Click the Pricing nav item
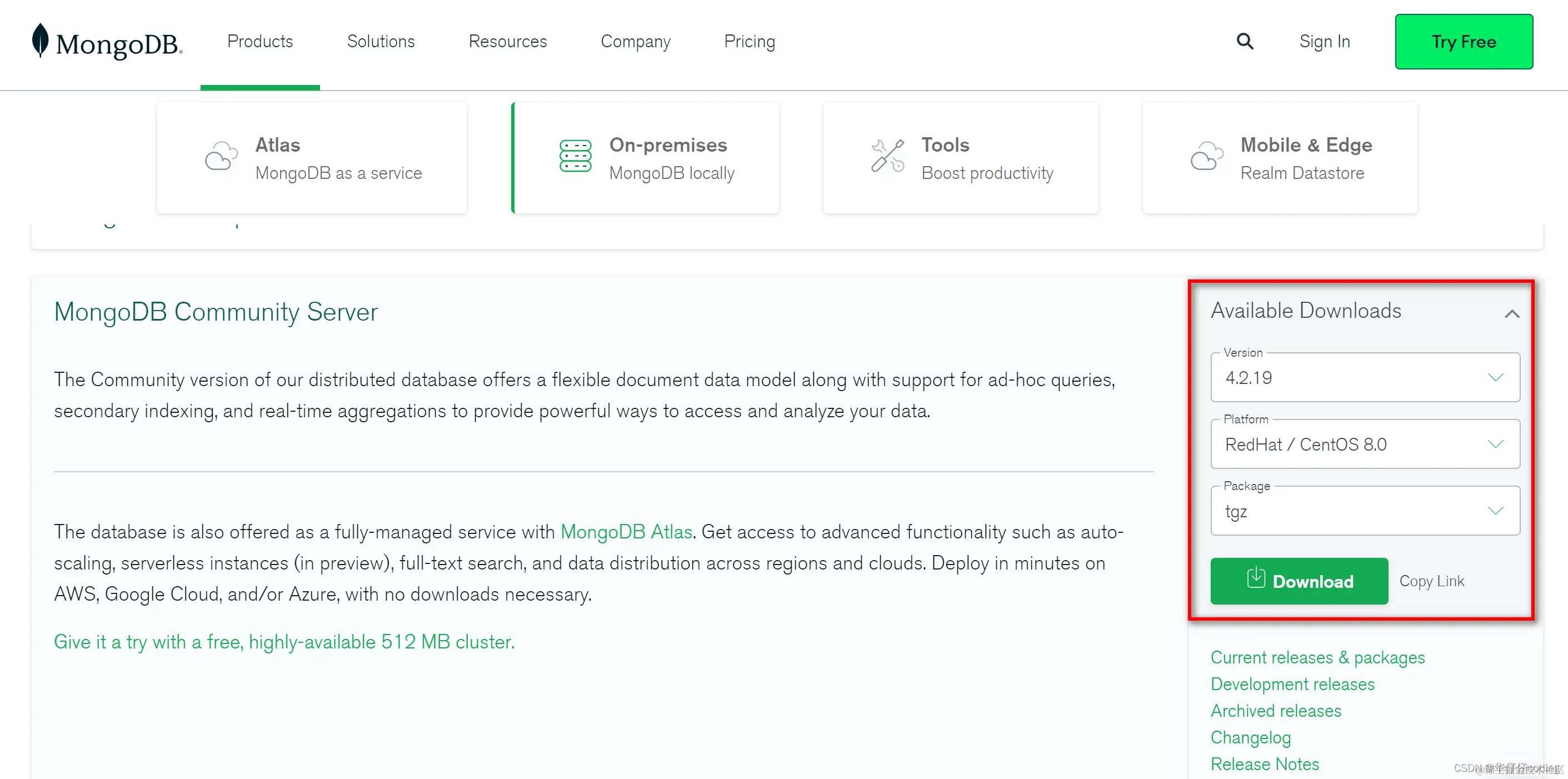The height and width of the screenshot is (779, 1568). (x=750, y=41)
